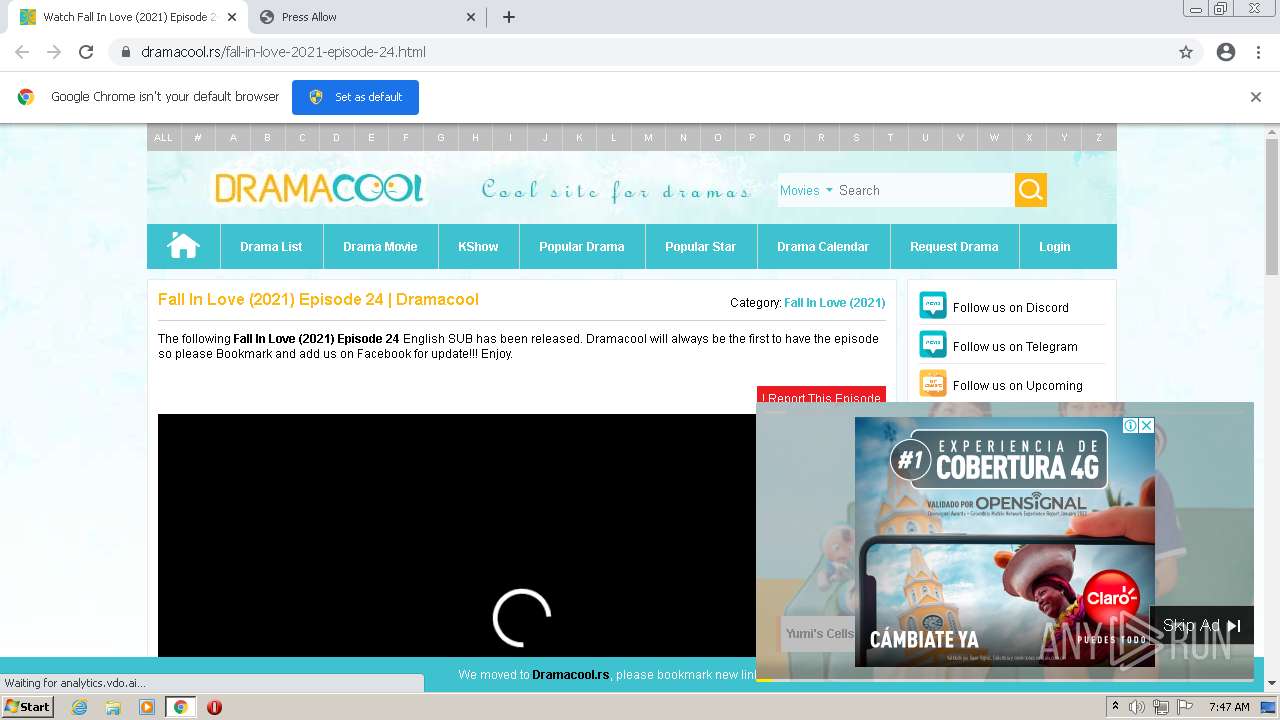The height and width of the screenshot is (720, 1280).
Task: Click the address bar URL
Action: point(283,52)
